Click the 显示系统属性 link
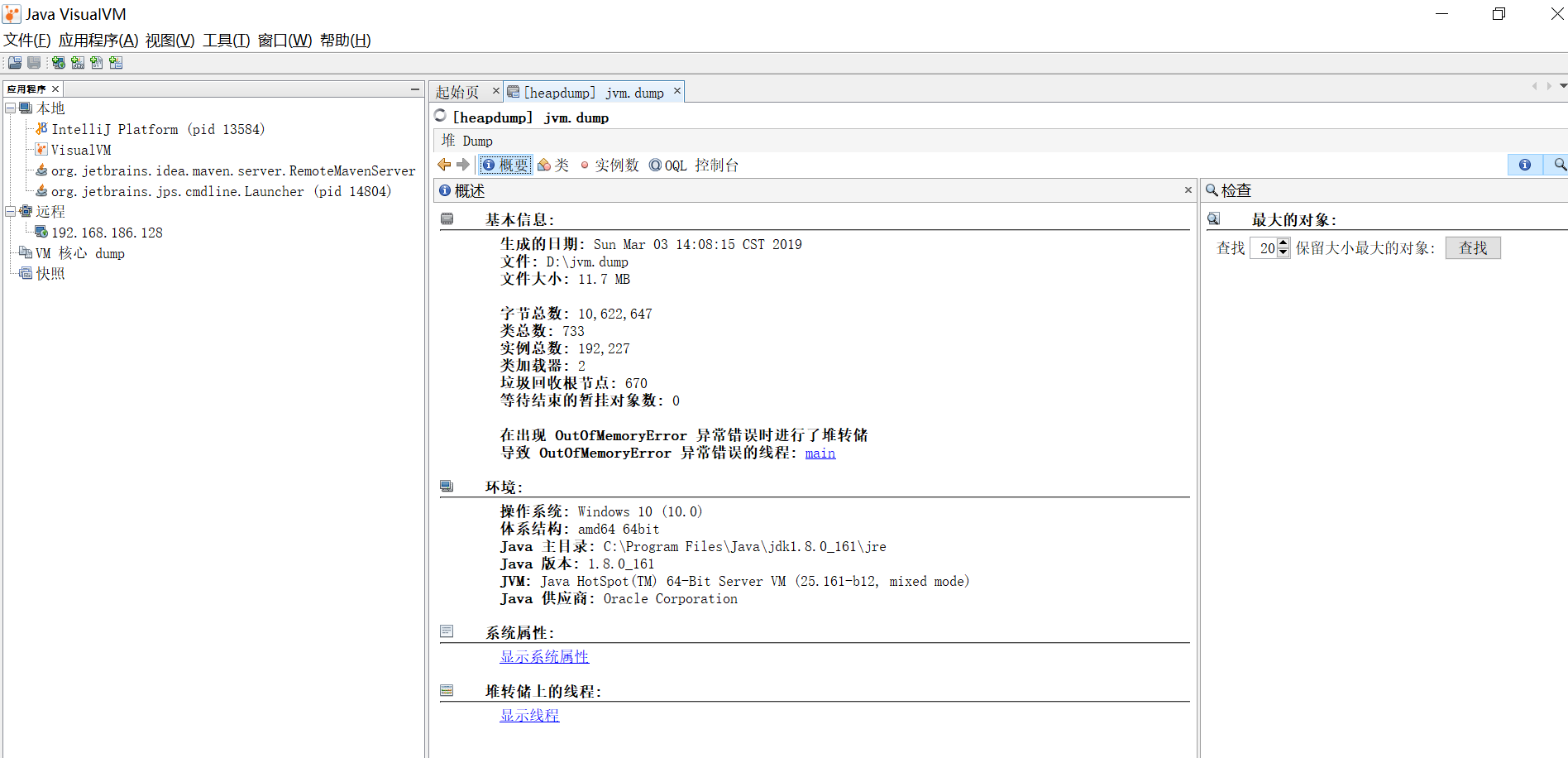1568x758 pixels. tap(544, 656)
